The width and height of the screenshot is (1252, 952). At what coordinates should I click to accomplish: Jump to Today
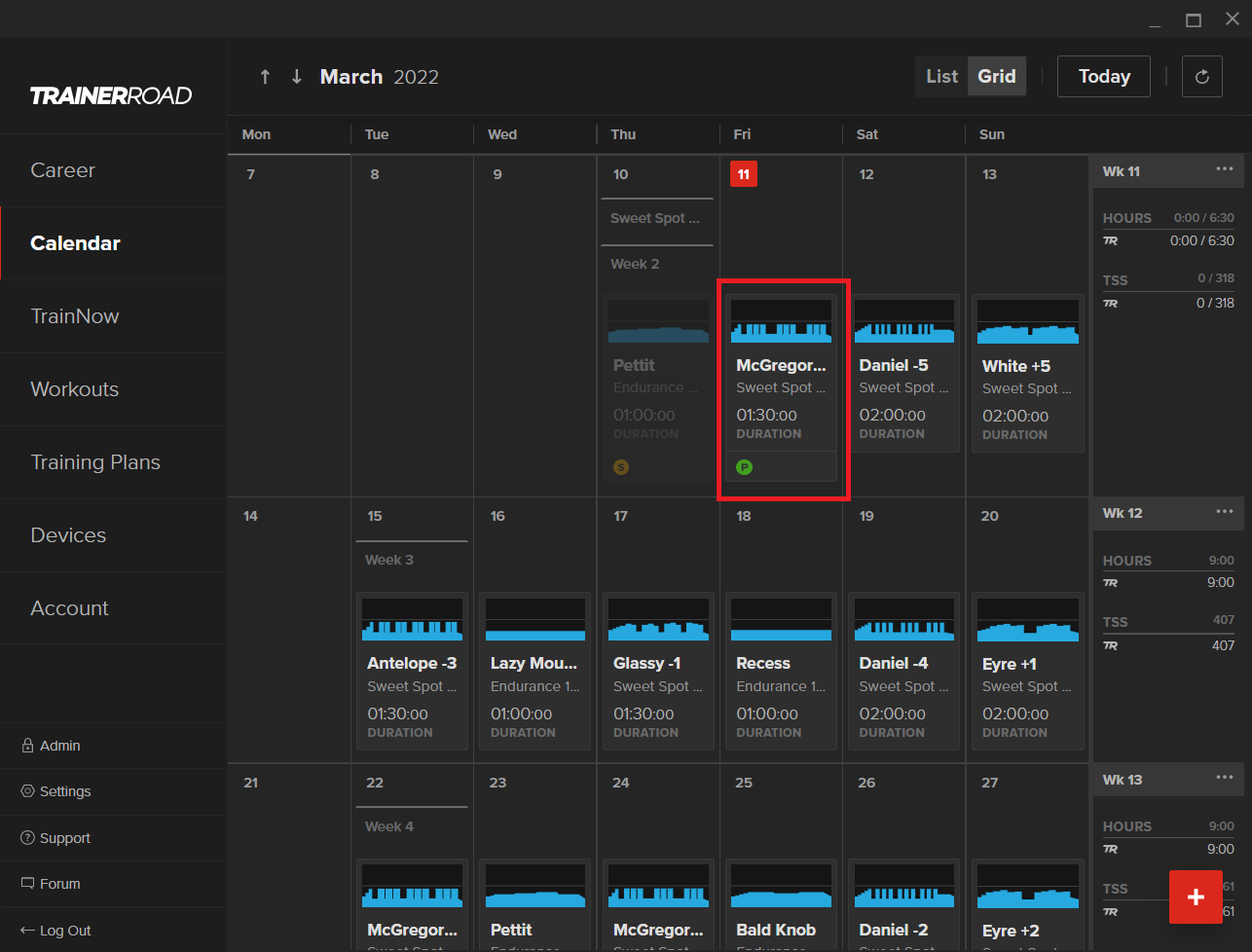[1104, 76]
